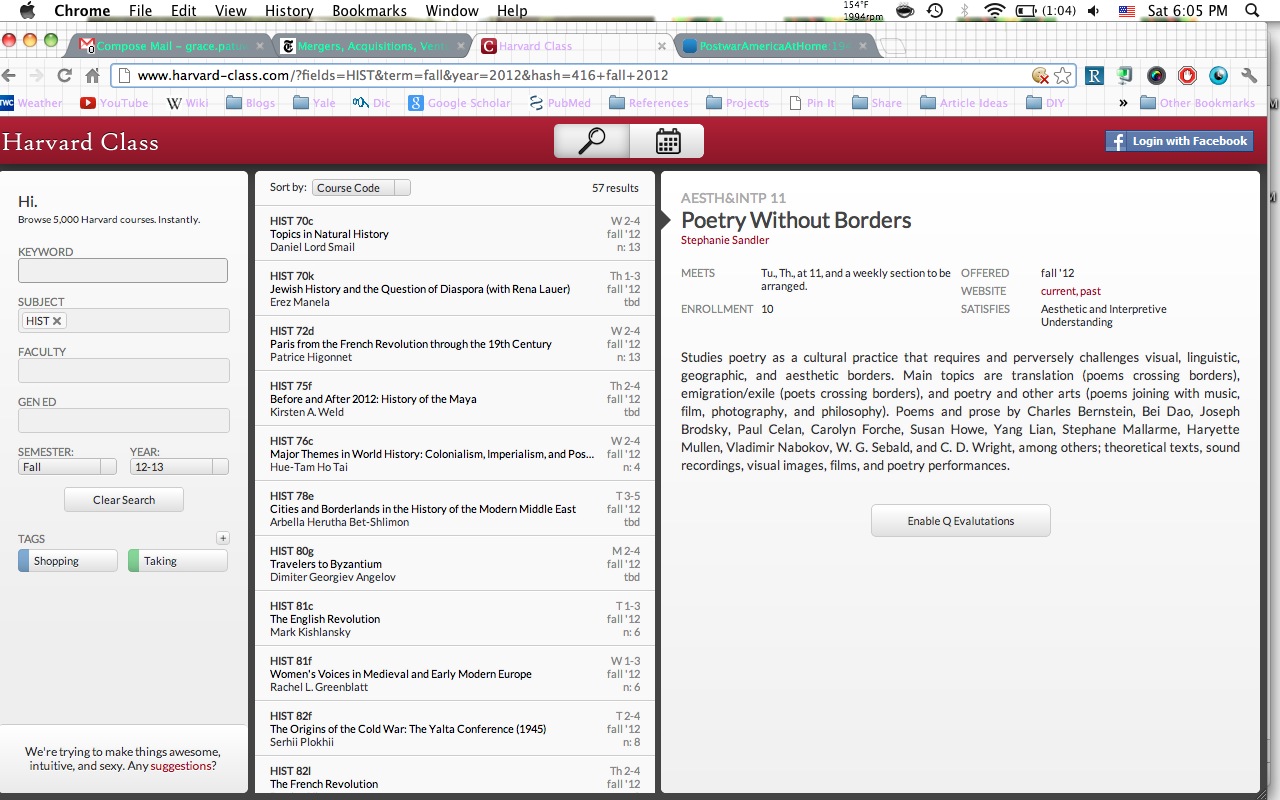Open the History menu
Screen dimensions: 1280x800
pyautogui.click(x=289, y=11)
